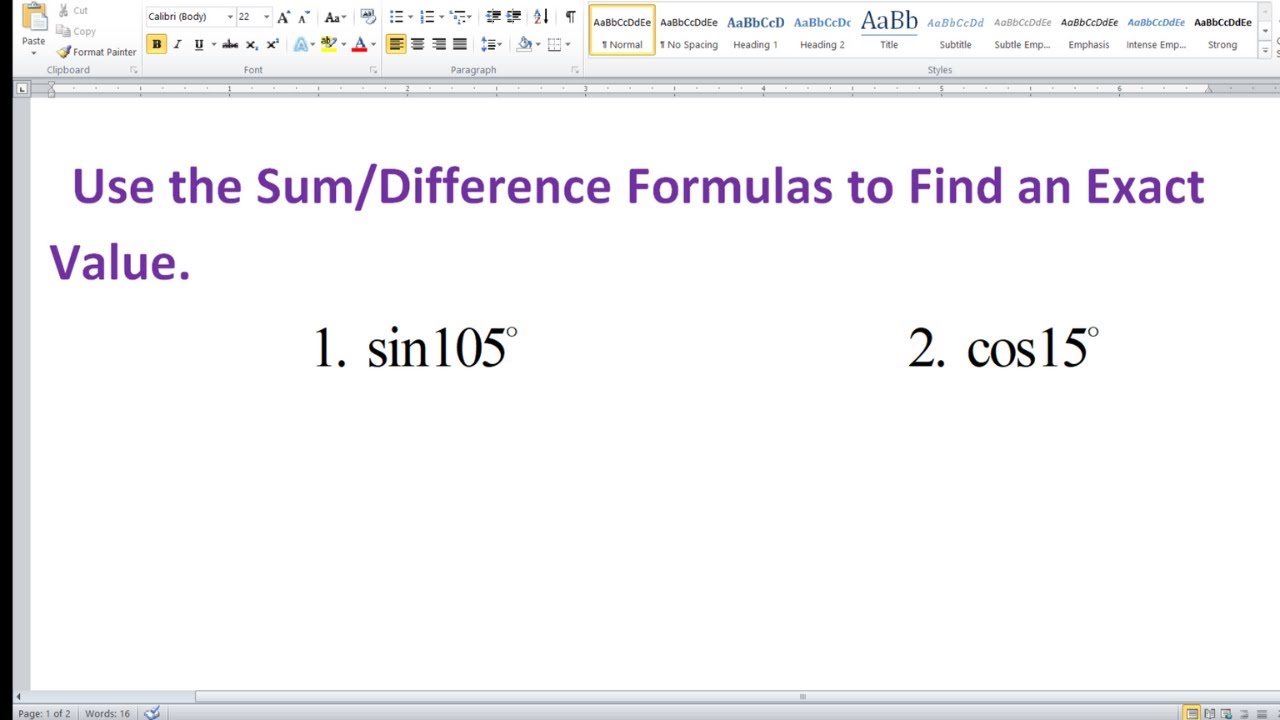Align text left
The width and height of the screenshot is (1280, 720).
coord(396,44)
